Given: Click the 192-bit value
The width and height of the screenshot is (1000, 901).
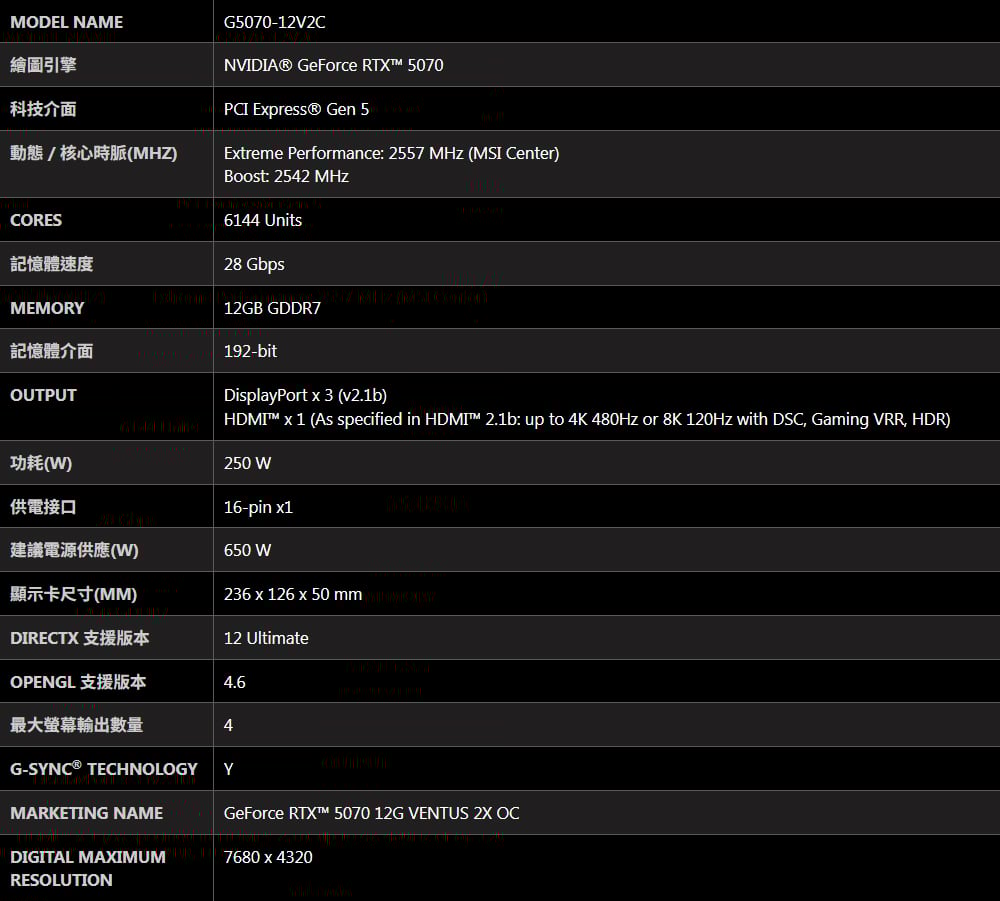Looking at the screenshot, I should (x=251, y=351).
